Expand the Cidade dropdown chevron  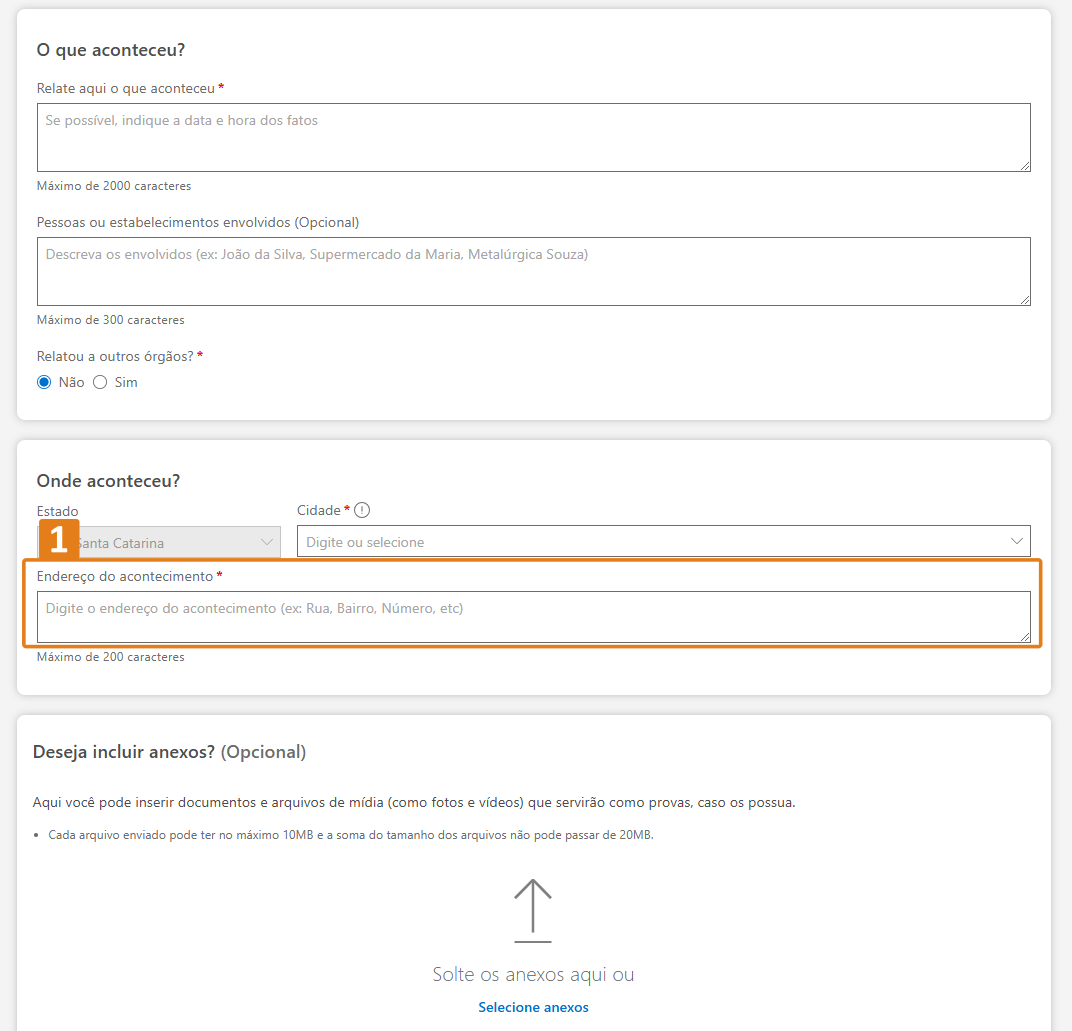[1017, 542]
